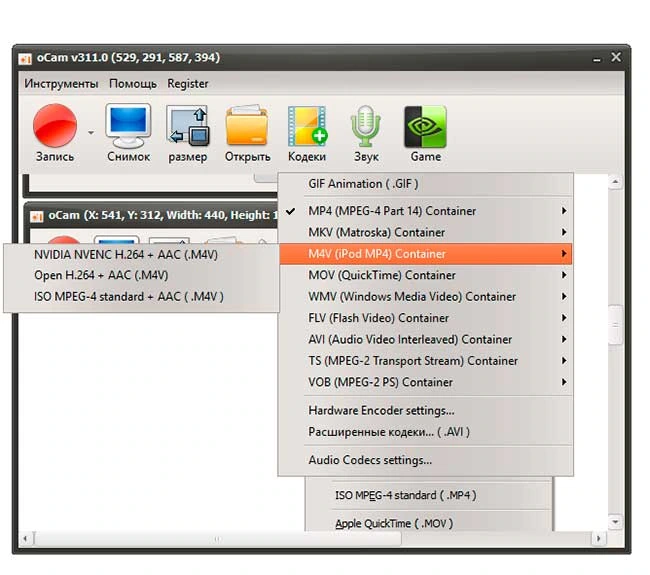Open the Register menu

click(x=188, y=84)
